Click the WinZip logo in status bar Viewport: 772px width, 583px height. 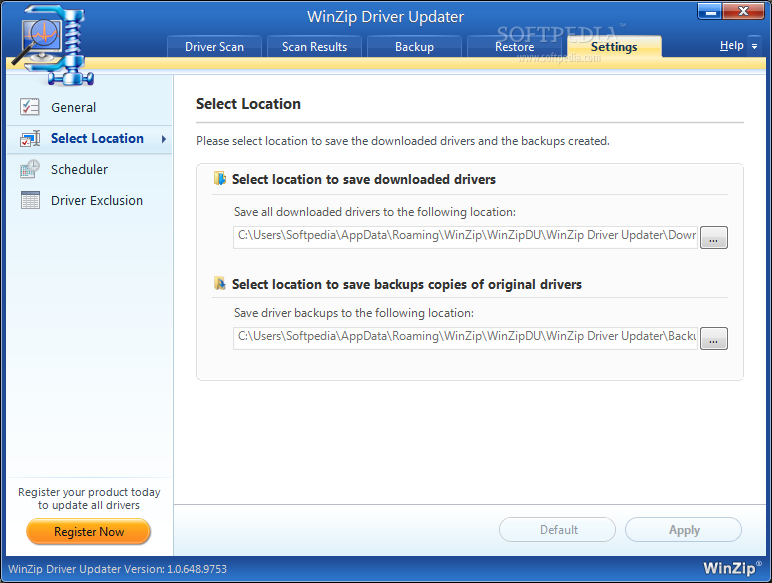click(732, 568)
